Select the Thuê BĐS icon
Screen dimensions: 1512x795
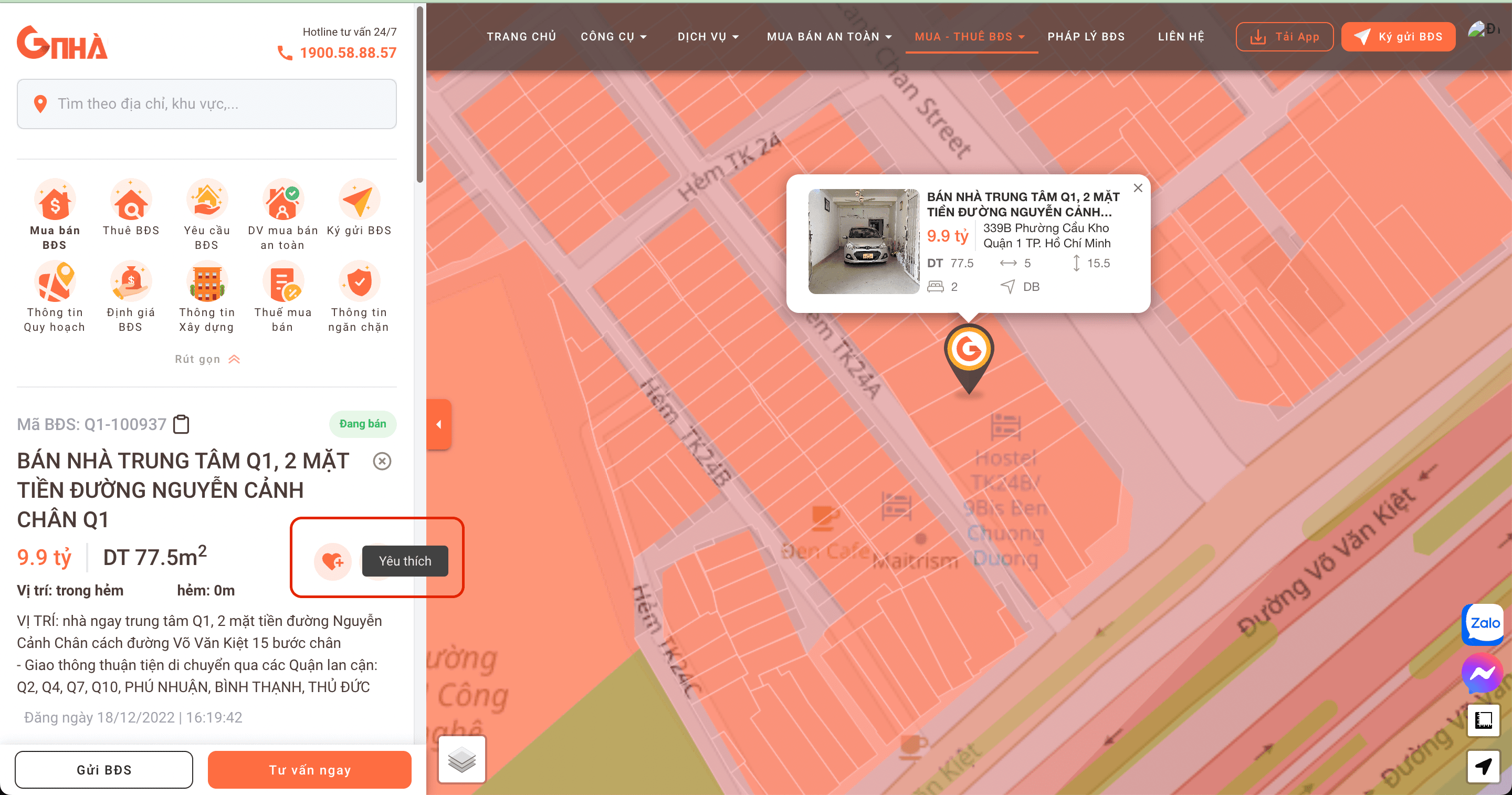point(131,200)
